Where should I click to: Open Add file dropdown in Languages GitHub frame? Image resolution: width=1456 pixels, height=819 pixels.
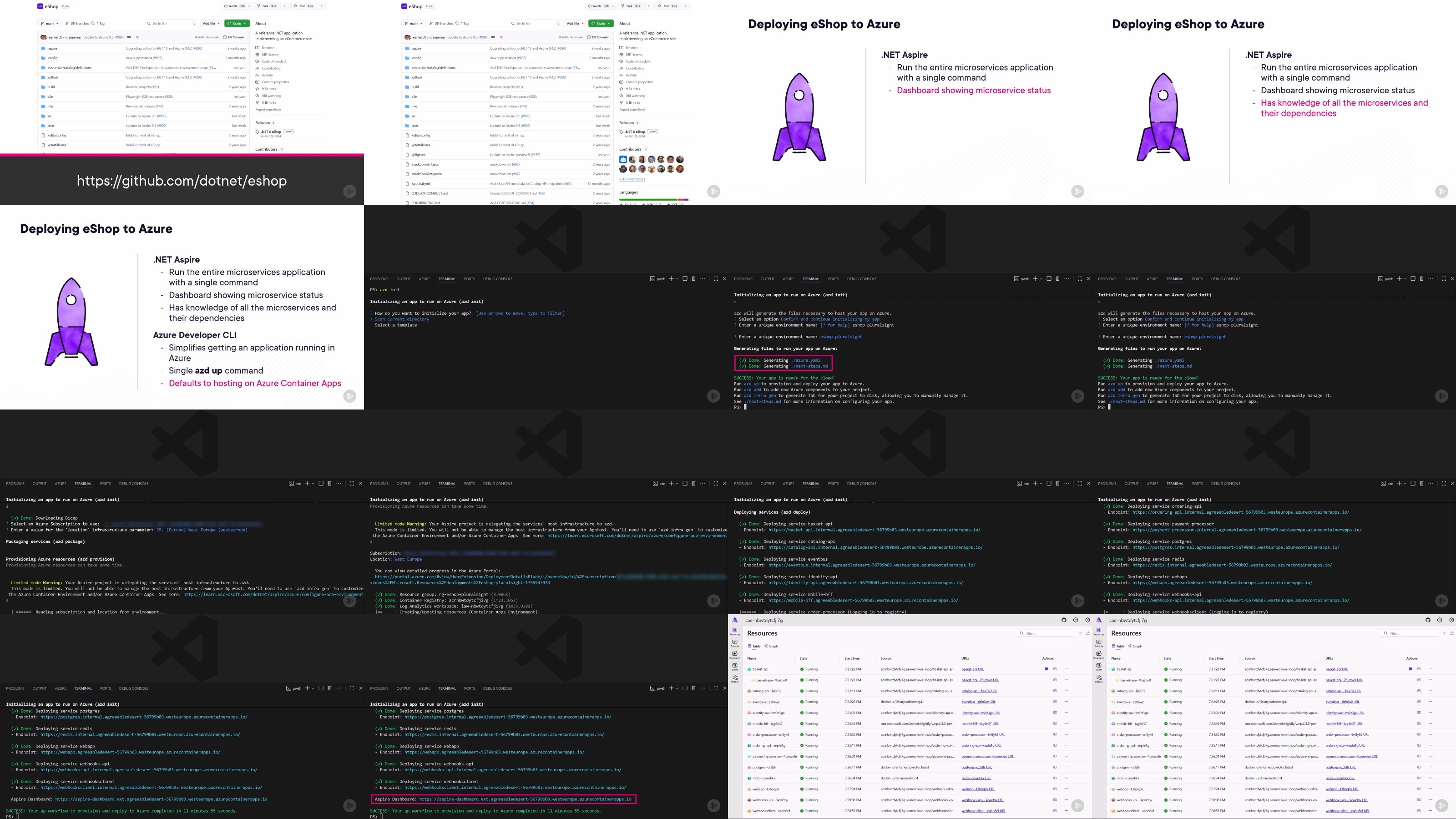[x=575, y=24]
